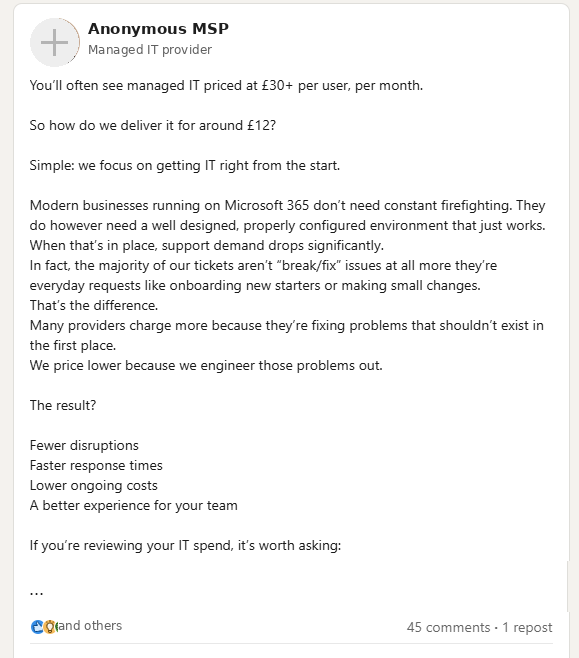Viewport: 579px width, 658px height.
Task: Click the placeholder avatar with plus sign
Action: tap(55, 42)
